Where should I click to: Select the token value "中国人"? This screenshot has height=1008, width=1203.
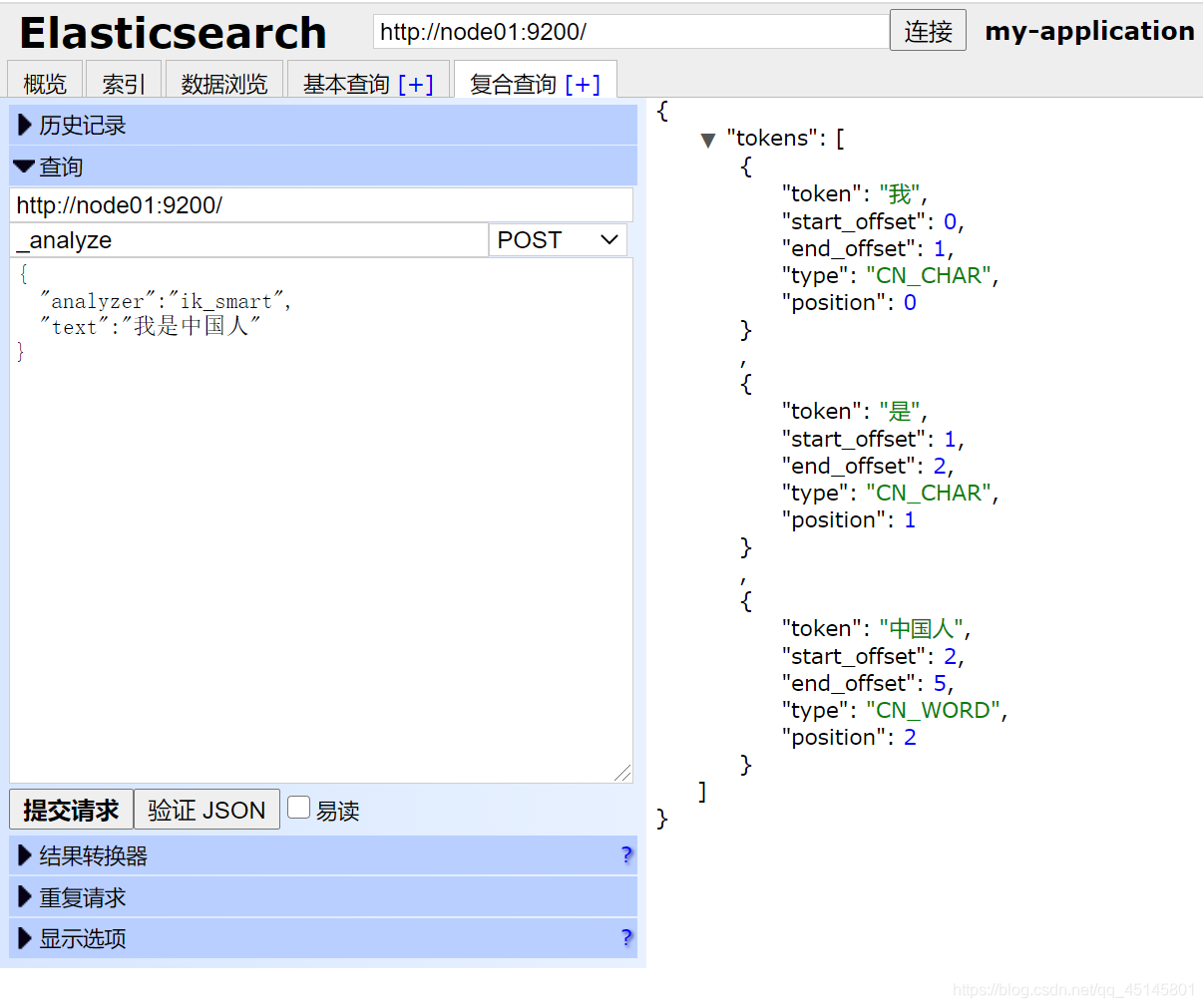(x=922, y=628)
